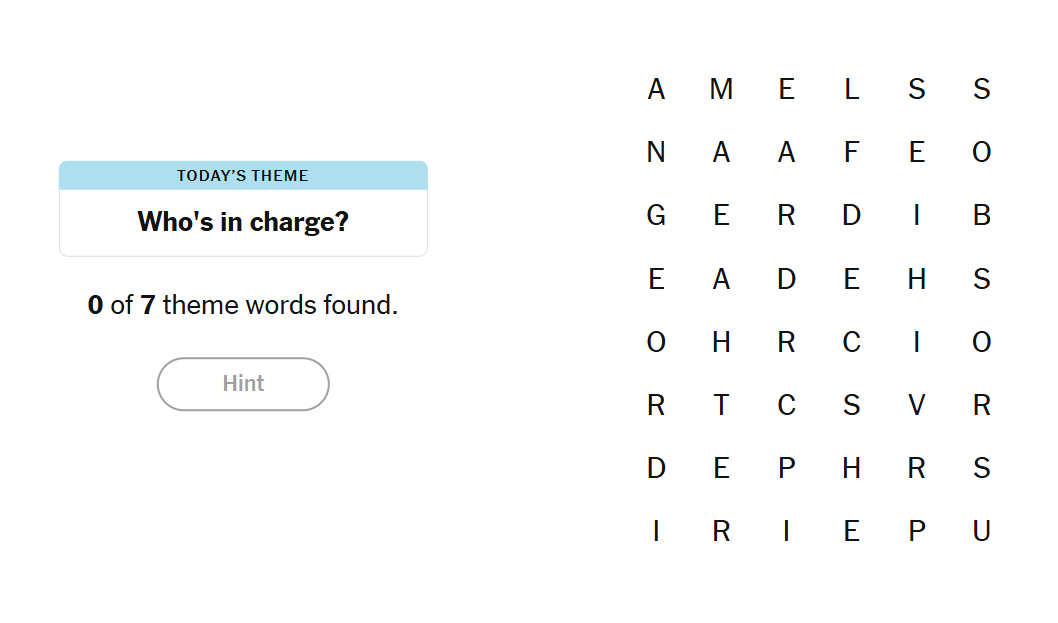Tap the letter C next to T

point(786,405)
